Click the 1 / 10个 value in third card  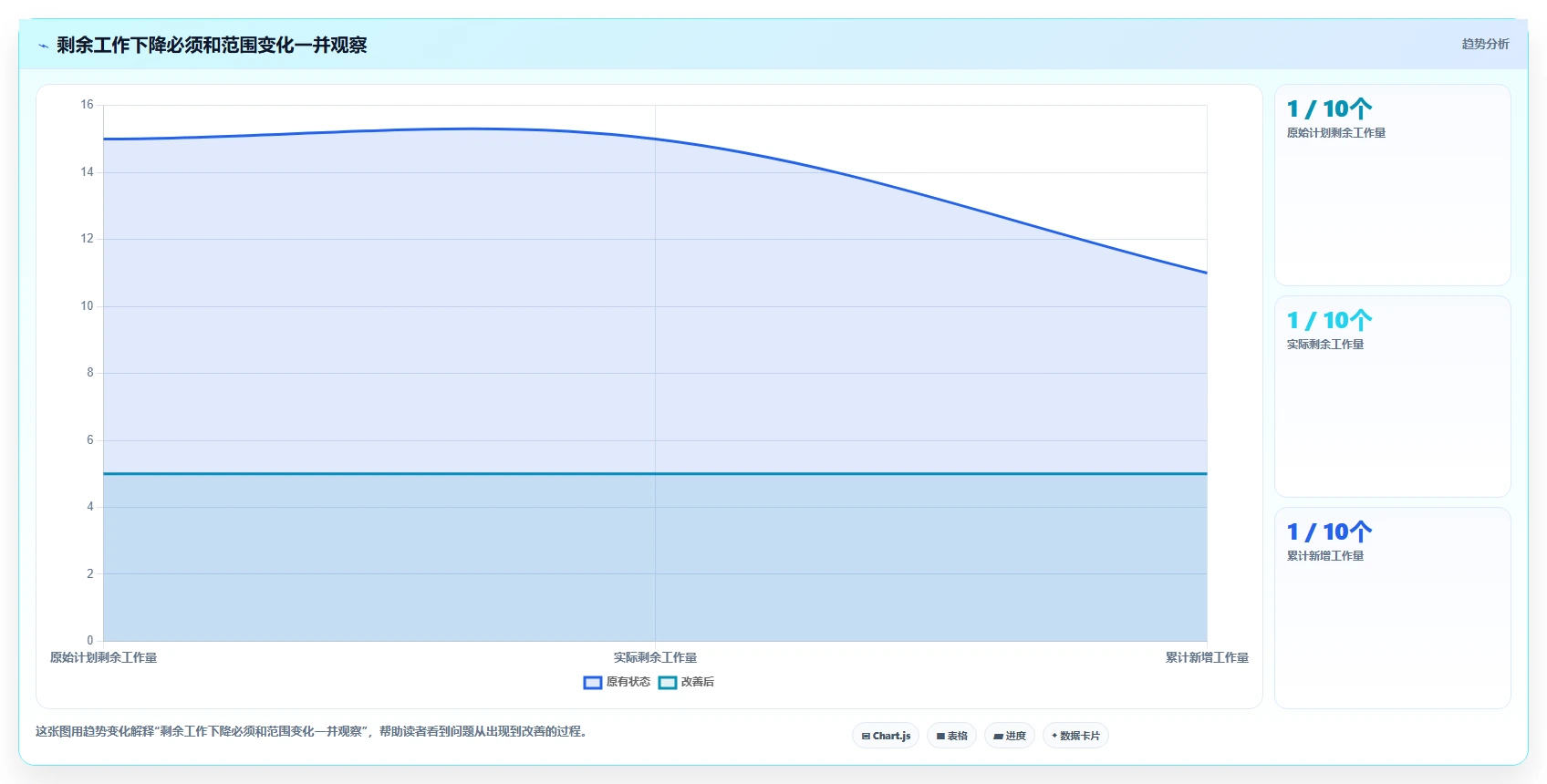pos(1329,532)
